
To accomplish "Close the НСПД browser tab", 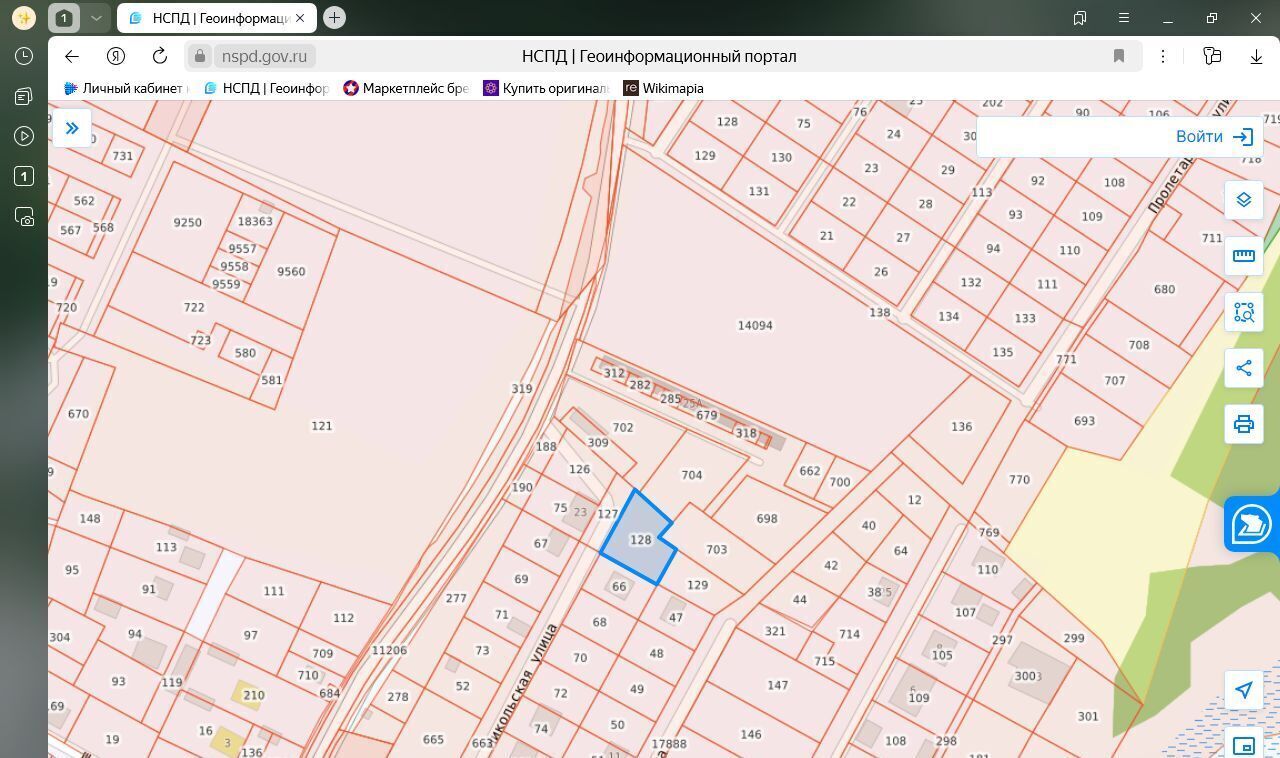I will 300,18.
